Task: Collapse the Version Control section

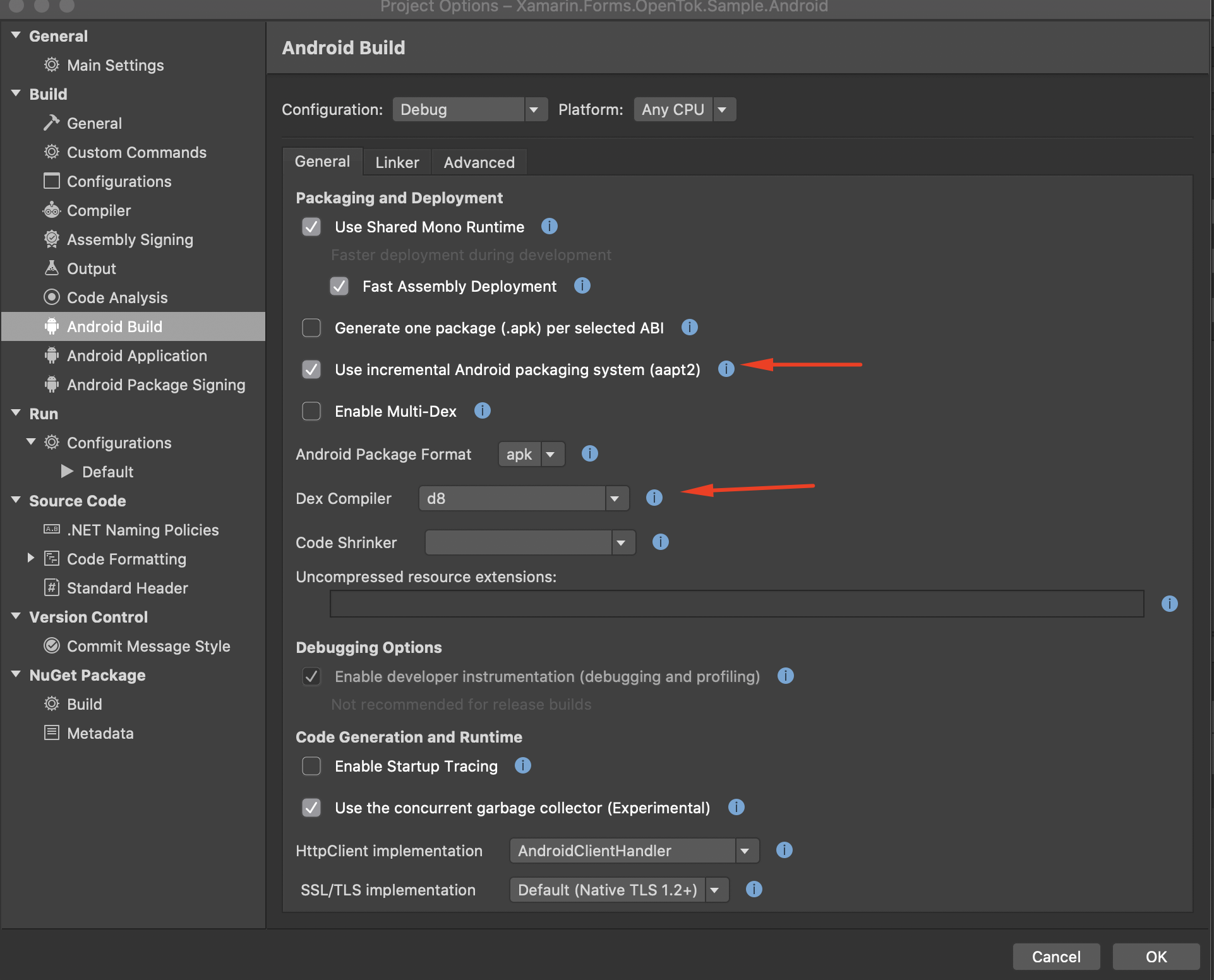Action: (x=16, y=616)
